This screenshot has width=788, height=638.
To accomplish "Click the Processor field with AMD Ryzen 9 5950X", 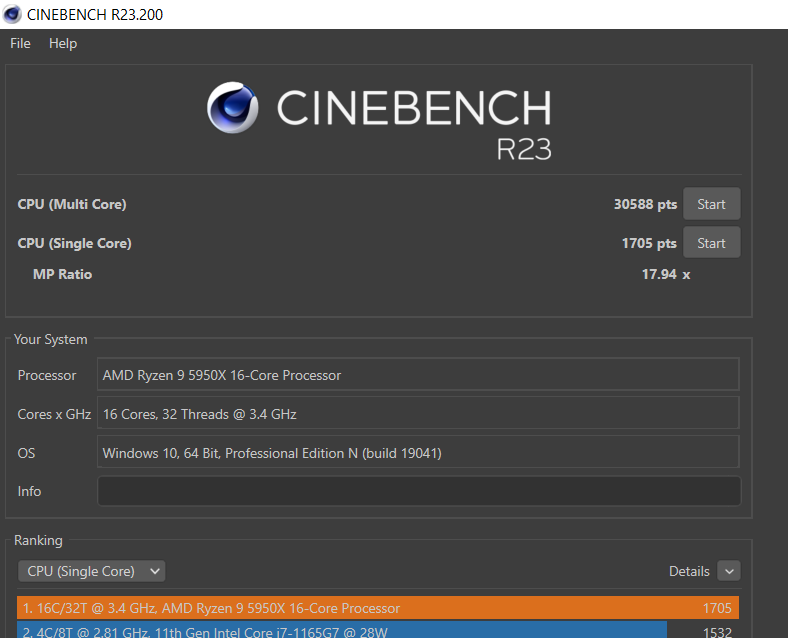I will click(418, 375).
